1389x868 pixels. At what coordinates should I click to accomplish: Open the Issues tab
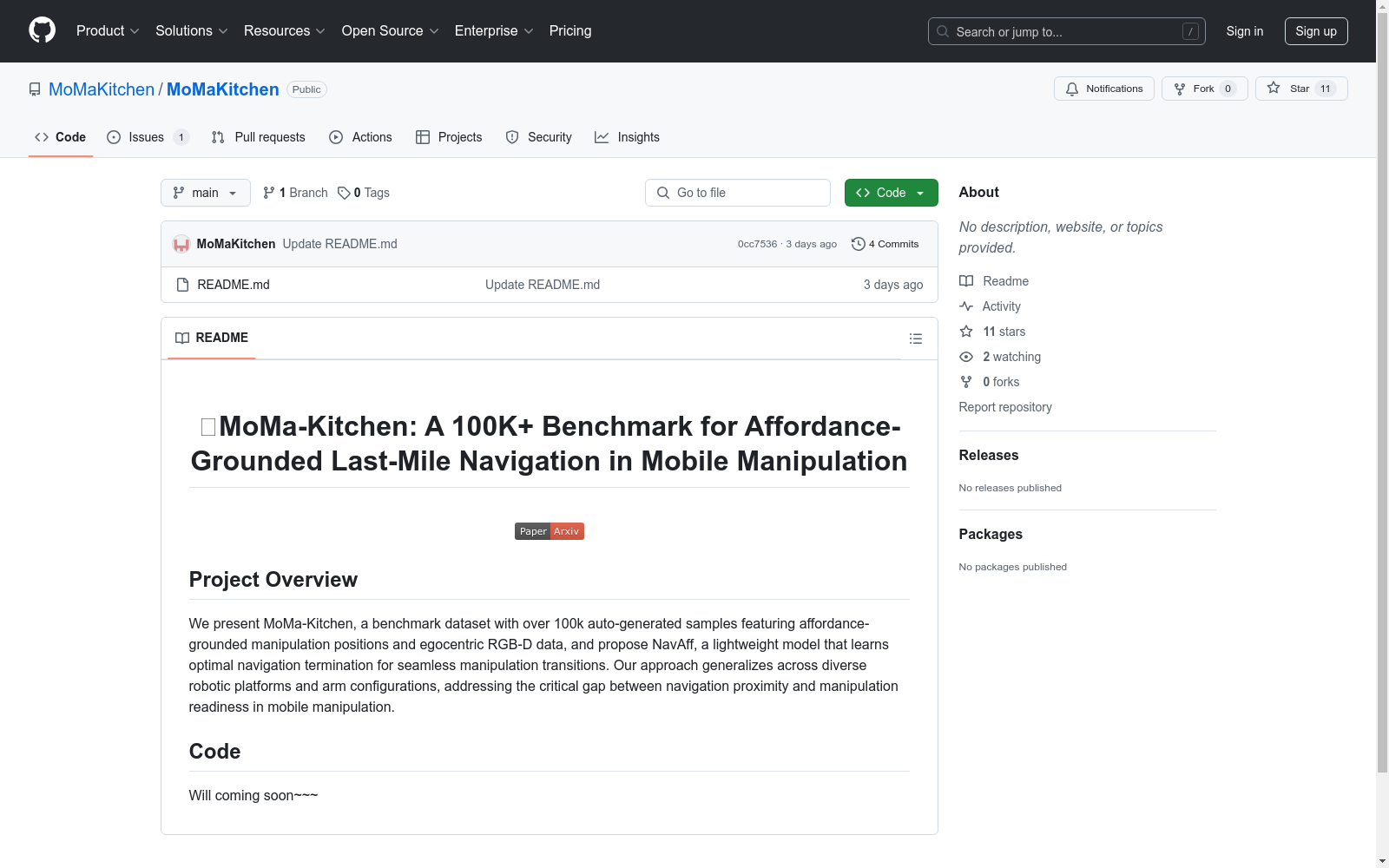click(x=148, y=137)
